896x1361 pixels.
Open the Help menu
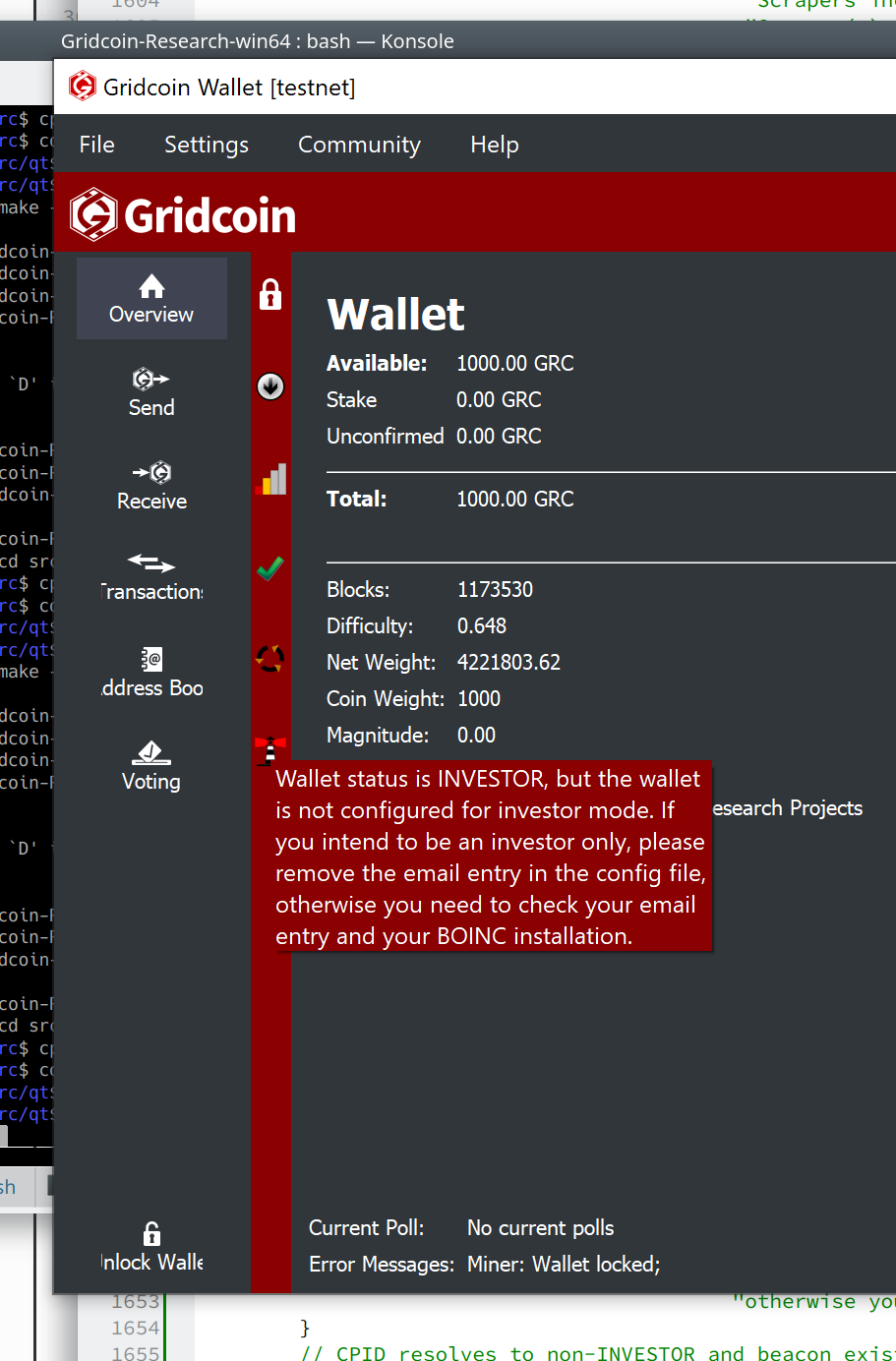click(x=494, y=145)
